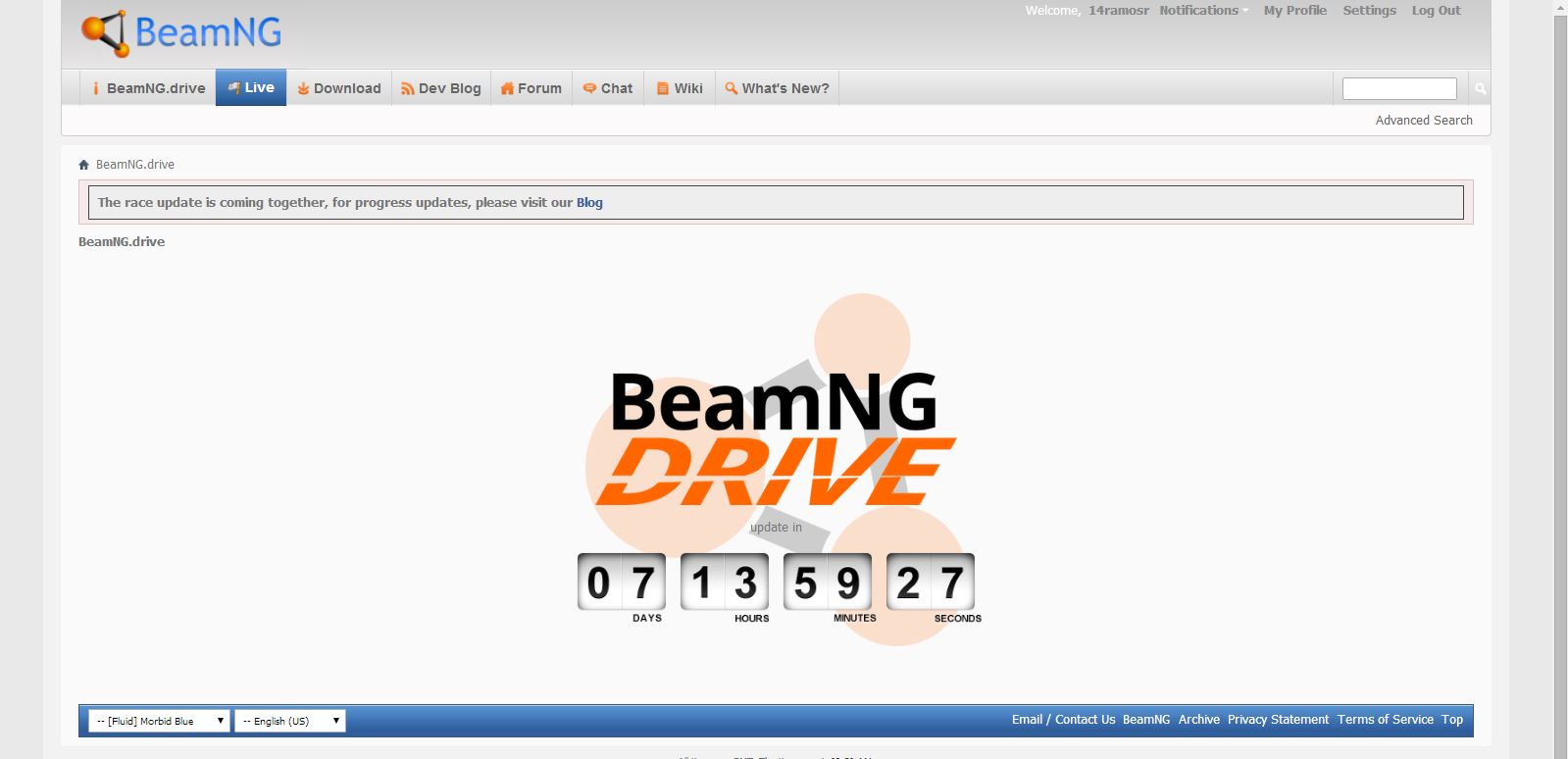Open the Terms of Service link
This screenshot has width=1568, height=759.
click(1385, 720)
